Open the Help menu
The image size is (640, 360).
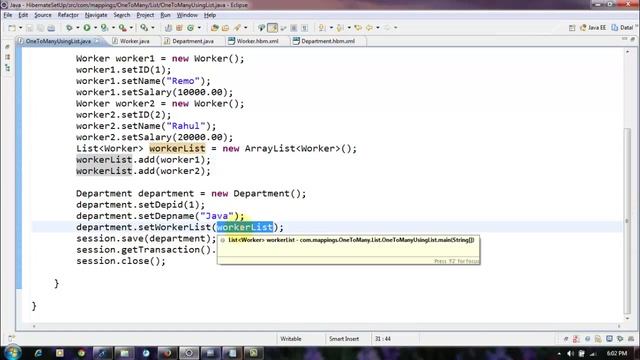click(x=210, y=15)
